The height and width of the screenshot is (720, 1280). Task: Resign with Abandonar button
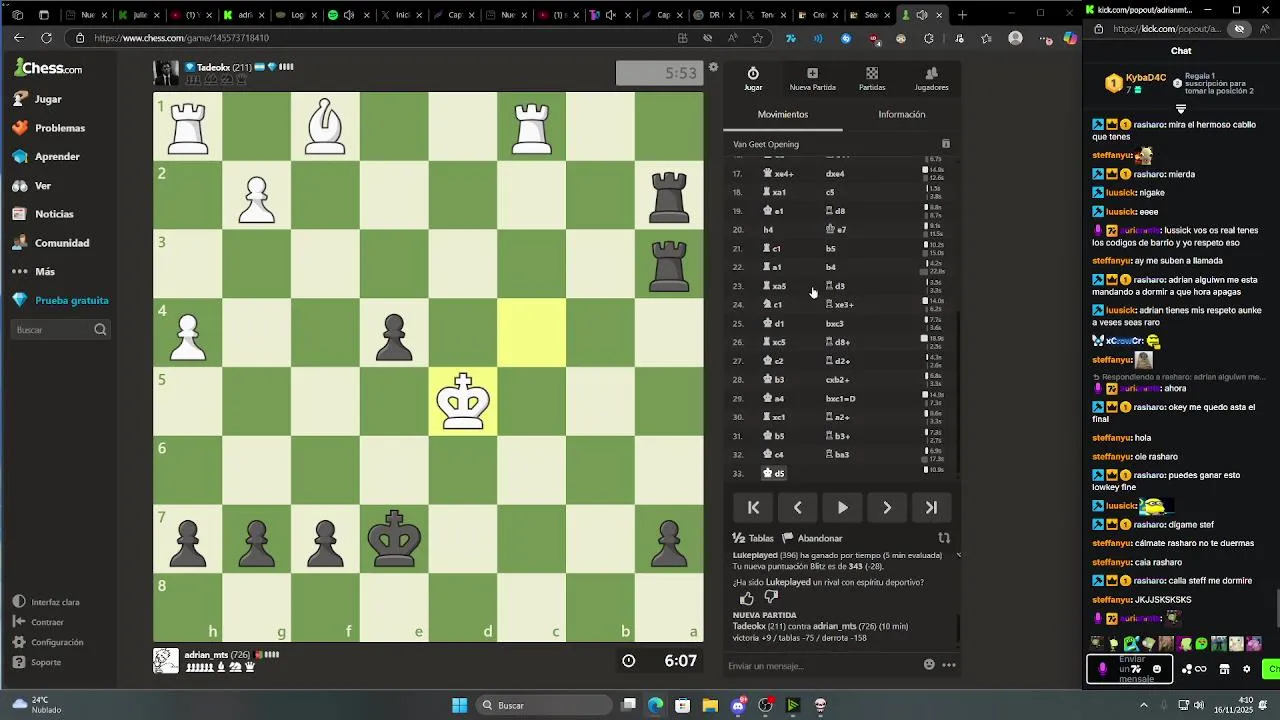point(813,538)
